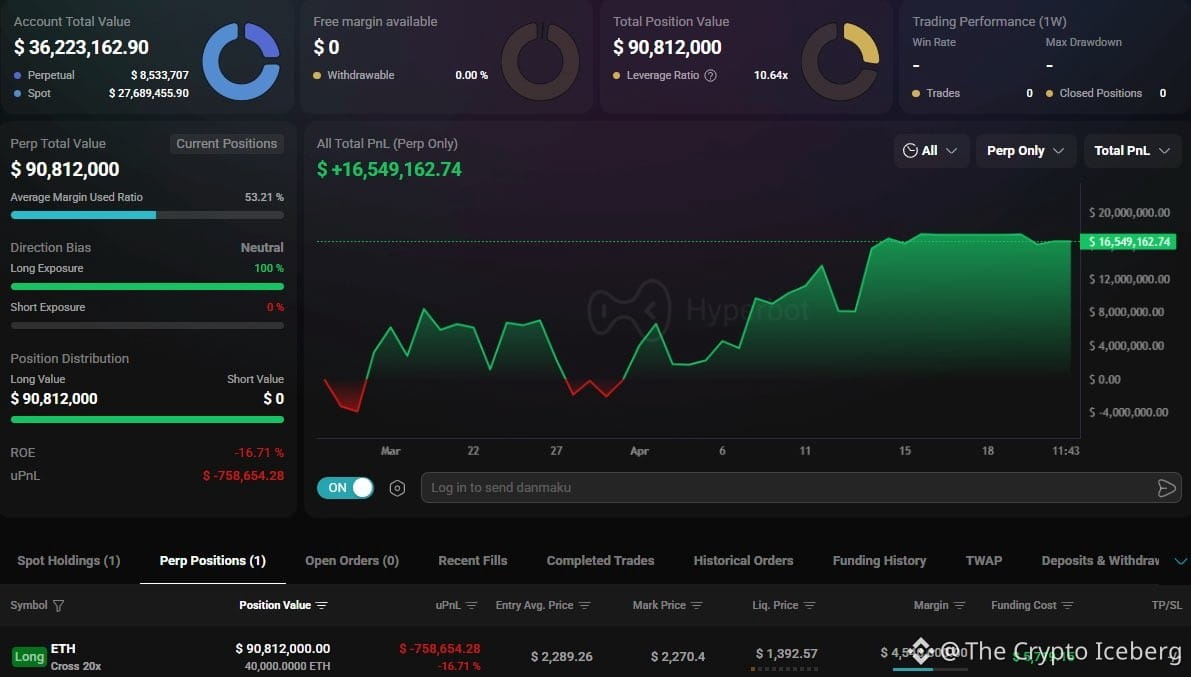Click the Long badge on ETH row
The image size is (1191, 677).
click(30, 656)
